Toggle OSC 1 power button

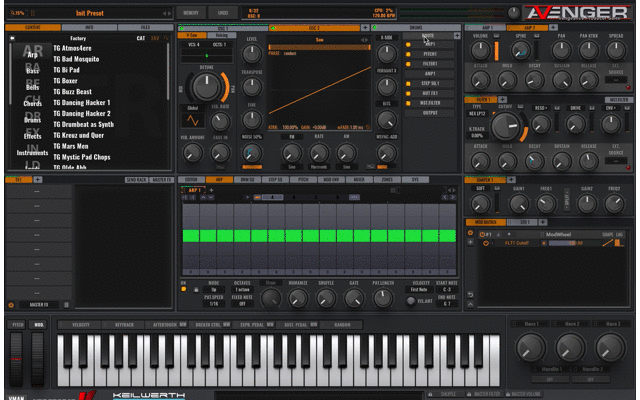[182, 28]
